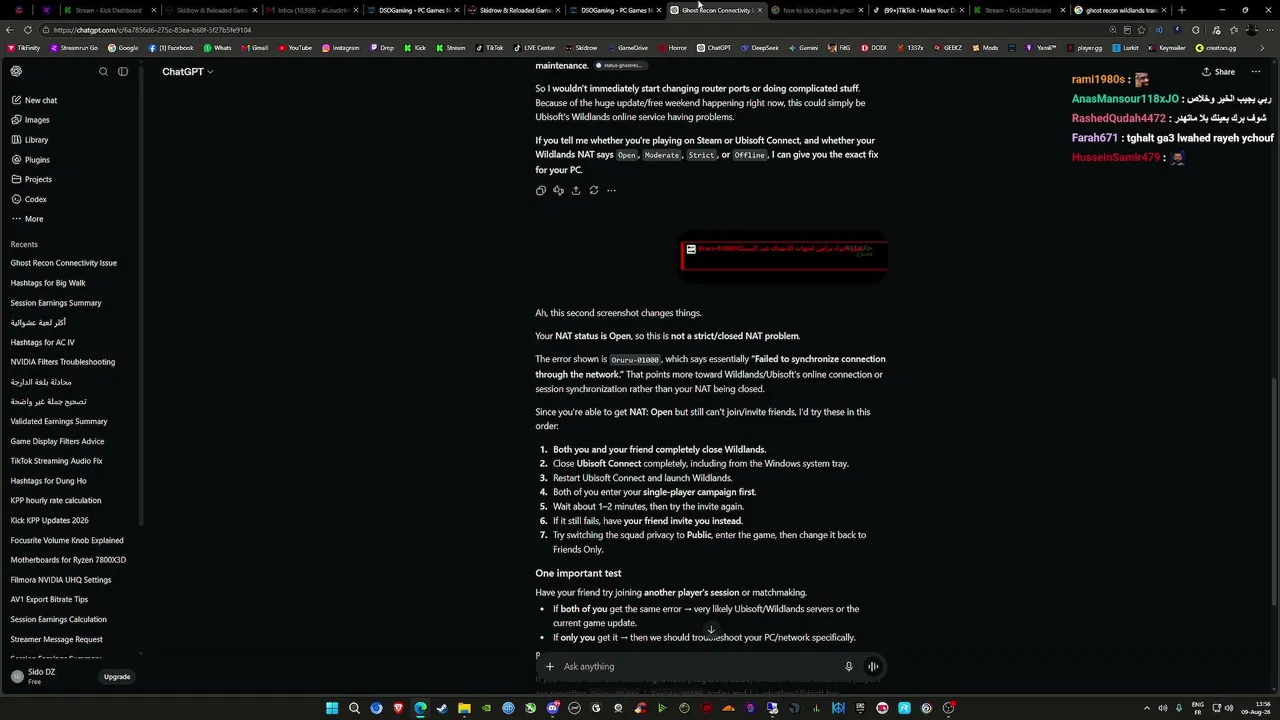Viewport: 1280px width, 720px height.
Task: Add attachment with plus icon in composer
Action: click(x=549, y=667)
